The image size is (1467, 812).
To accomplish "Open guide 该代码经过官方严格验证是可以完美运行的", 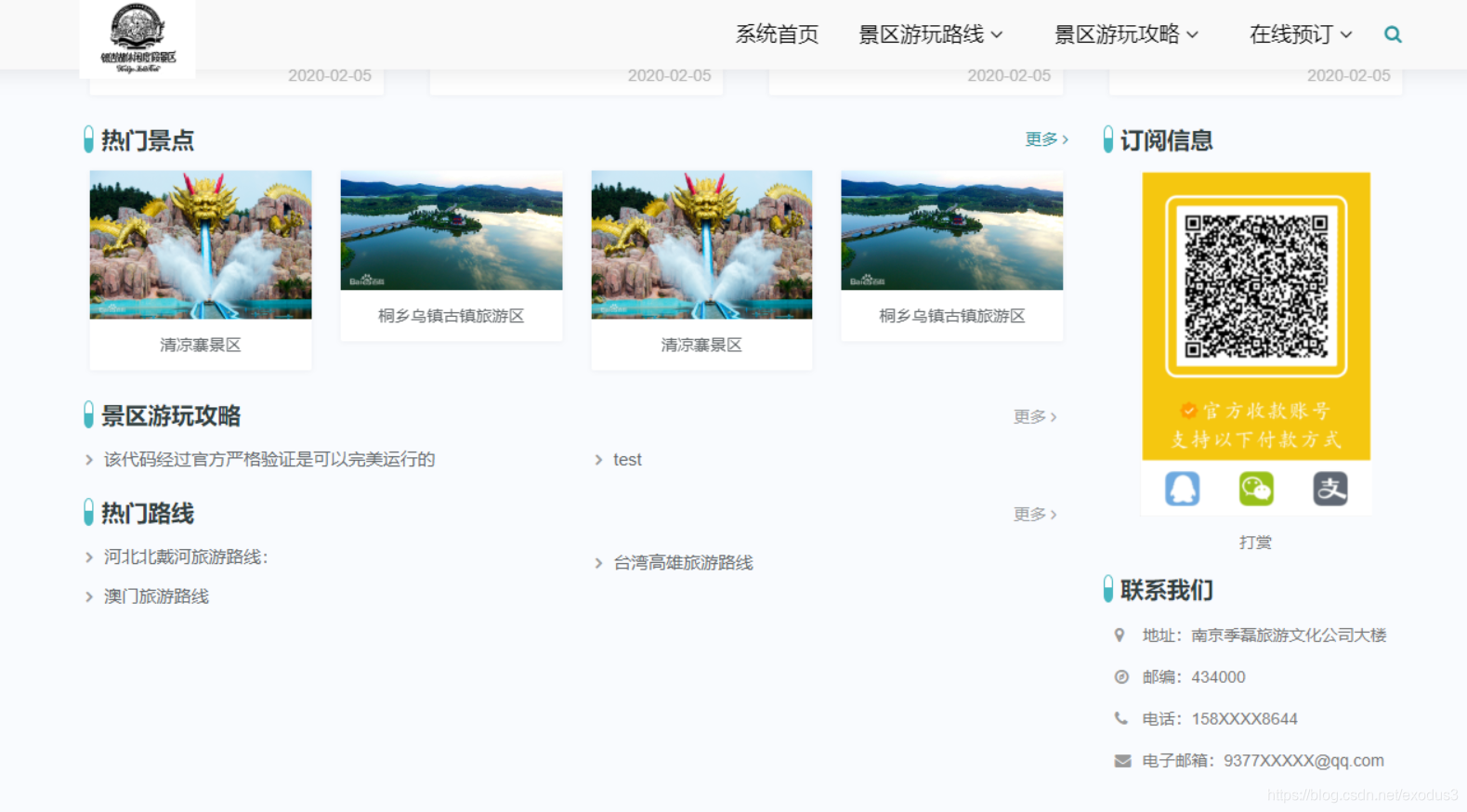I will [x=269, y=460].
